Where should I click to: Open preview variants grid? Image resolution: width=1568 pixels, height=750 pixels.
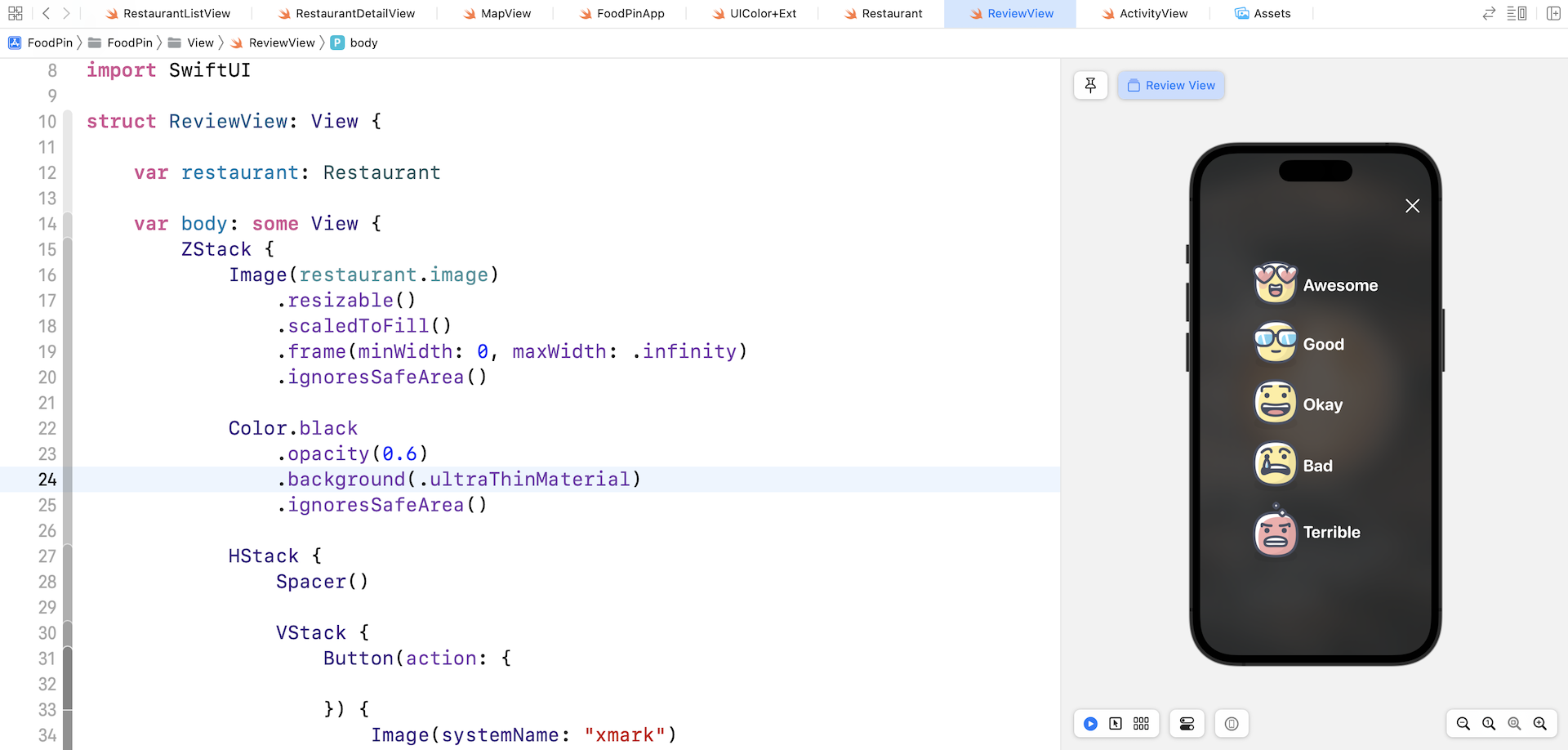1141,724
